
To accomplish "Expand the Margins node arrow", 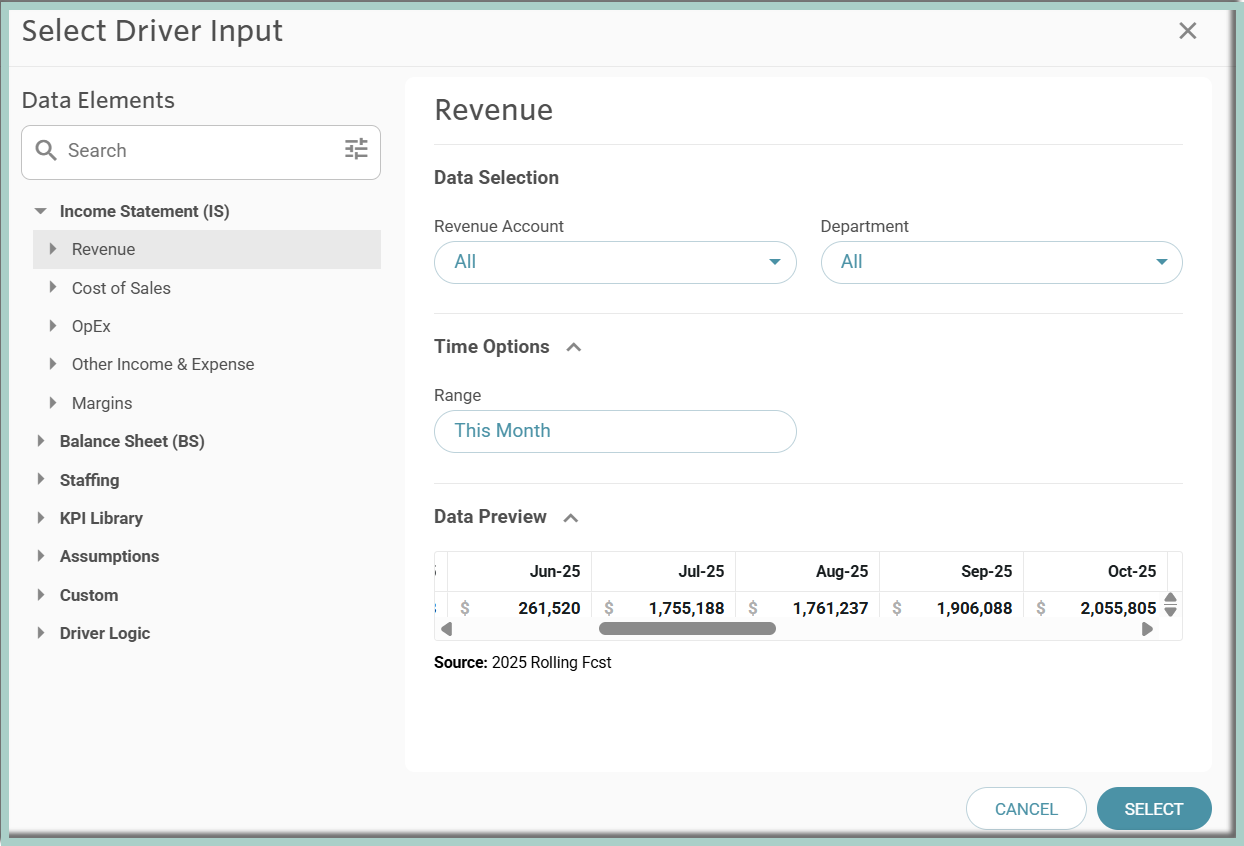I will point(53,403).
